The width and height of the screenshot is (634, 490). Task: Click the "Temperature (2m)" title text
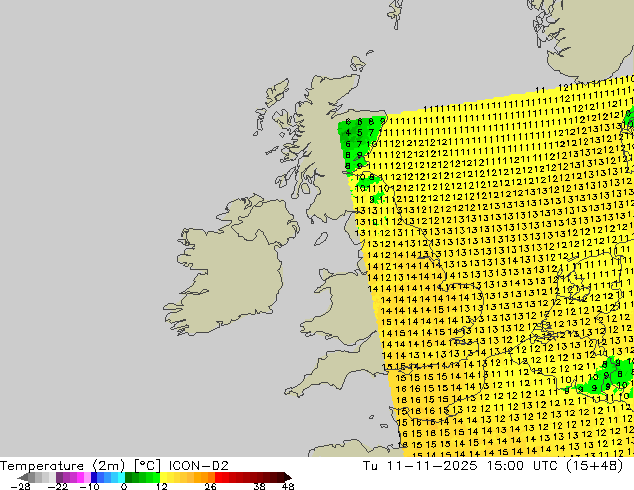[62, 466]
